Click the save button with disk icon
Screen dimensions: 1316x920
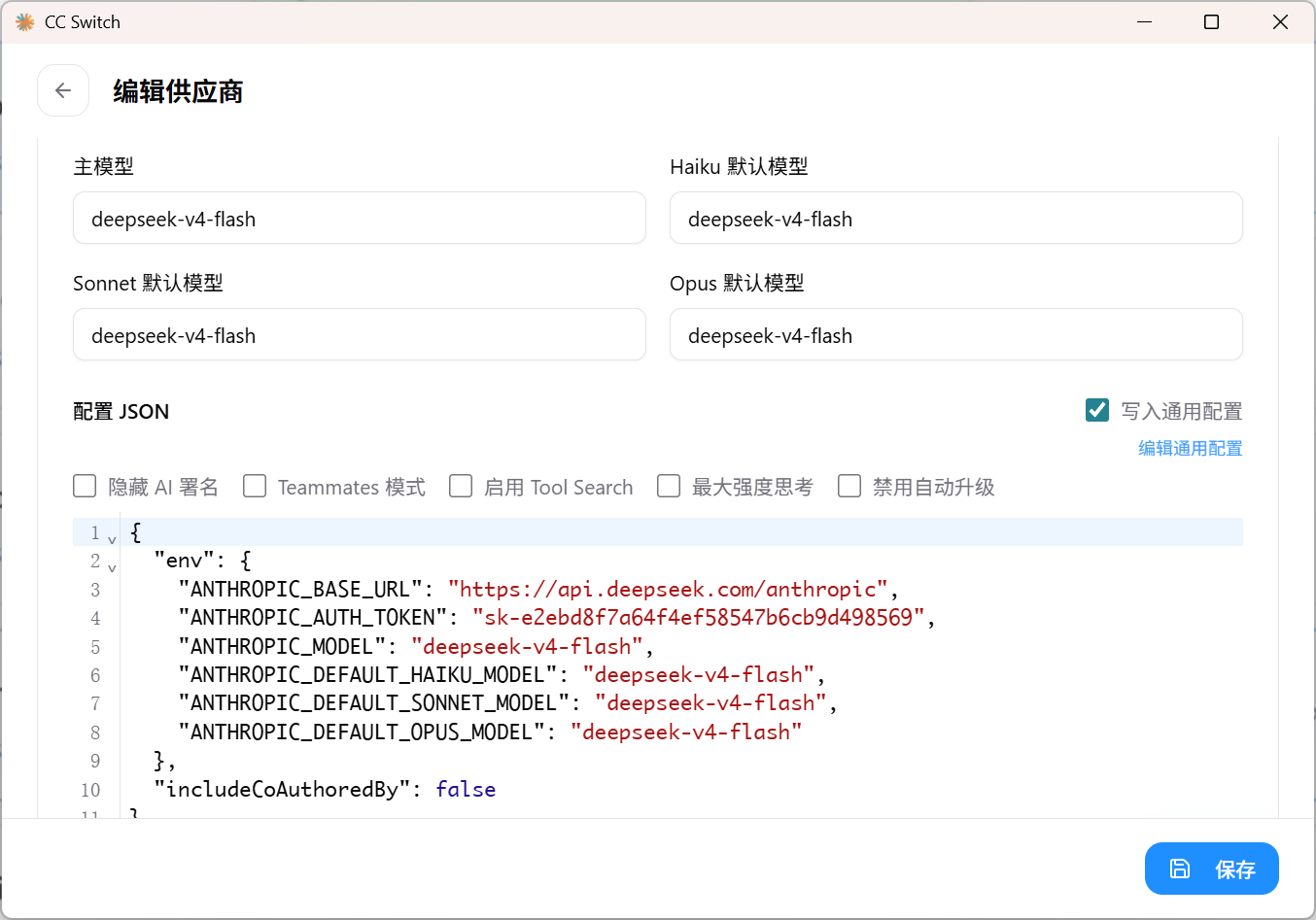[x=1211, y=869]
